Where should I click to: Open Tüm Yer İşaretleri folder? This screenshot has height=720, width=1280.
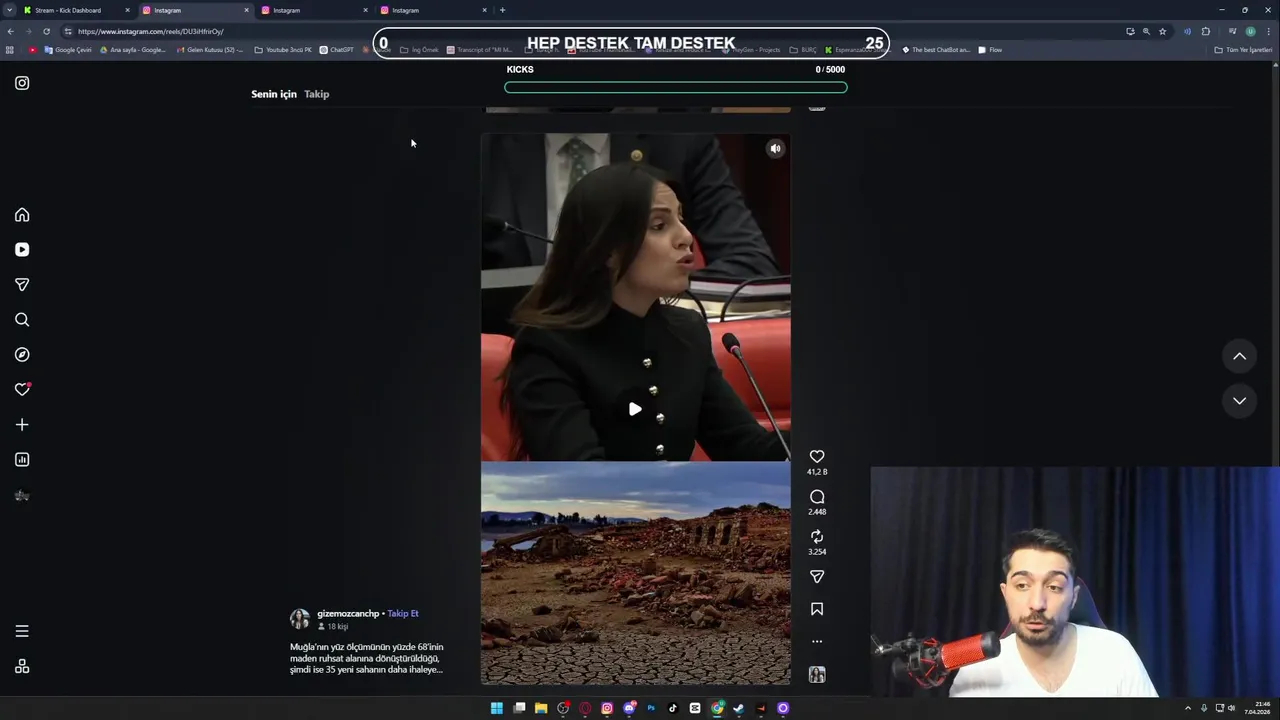pos(1243,50)
